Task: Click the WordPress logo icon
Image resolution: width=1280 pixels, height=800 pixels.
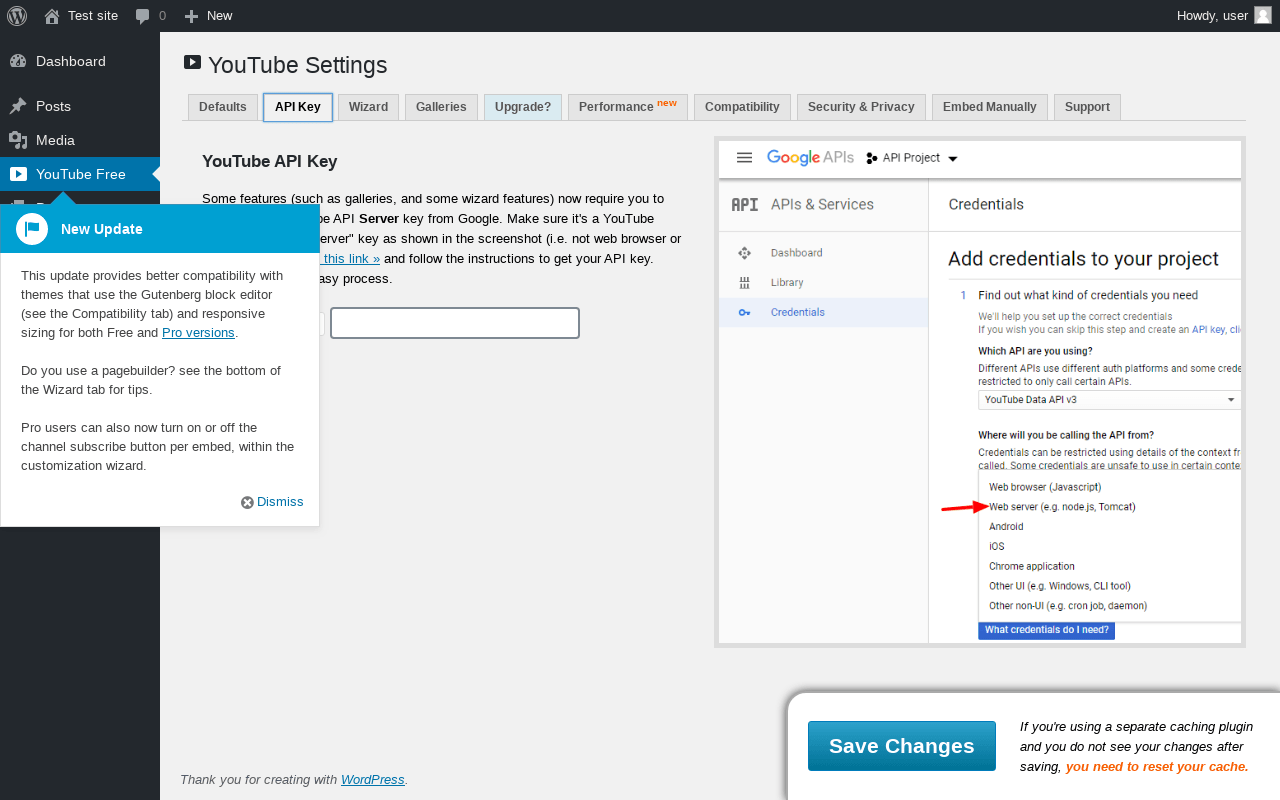Action: click(x=17, y=15)
